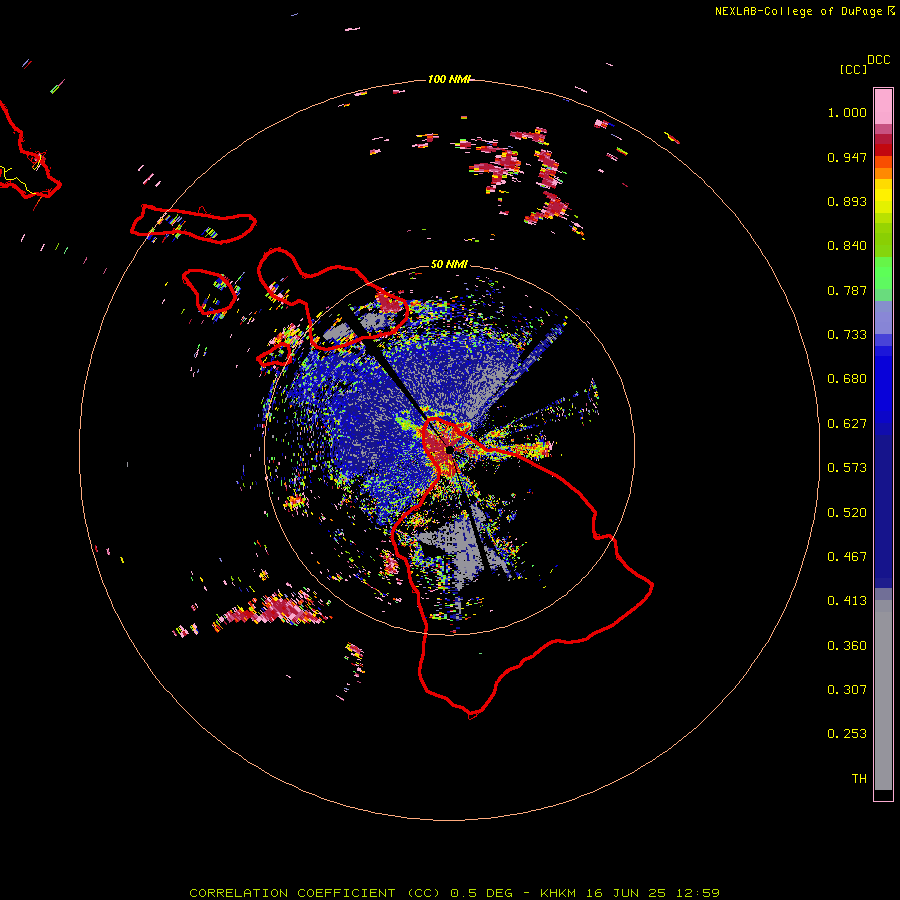The image size is (900, 900).
Task: Select the DCC label above the color scale
Action: click(879, 60)
